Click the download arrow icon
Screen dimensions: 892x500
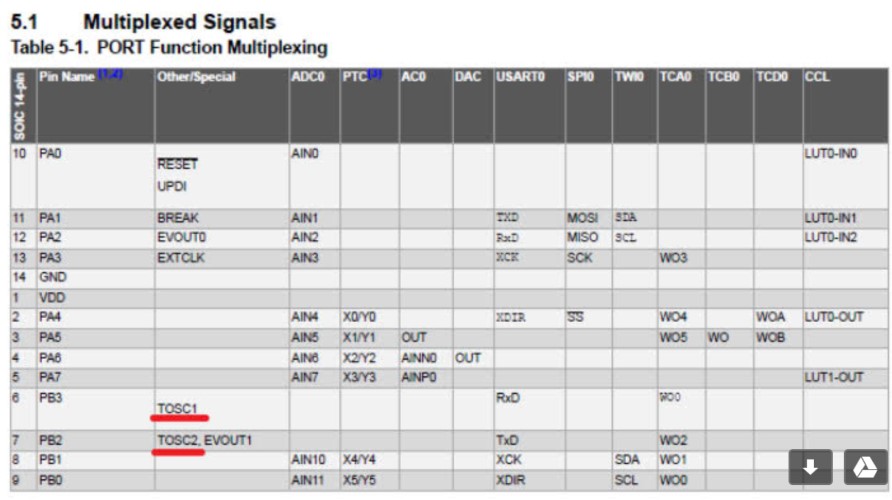[810, 466]
